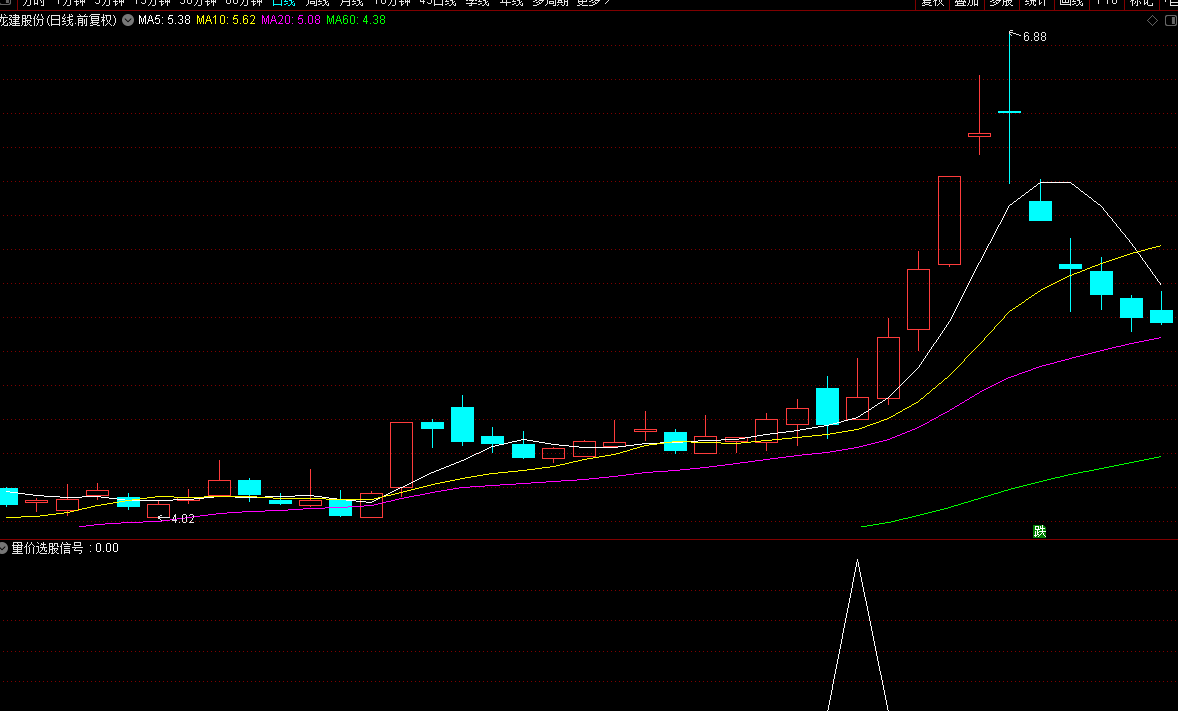Viewport: 1178px width, 711px height.
Task: Switch to the 年线 period tab
Action: (x=511, y=3)
